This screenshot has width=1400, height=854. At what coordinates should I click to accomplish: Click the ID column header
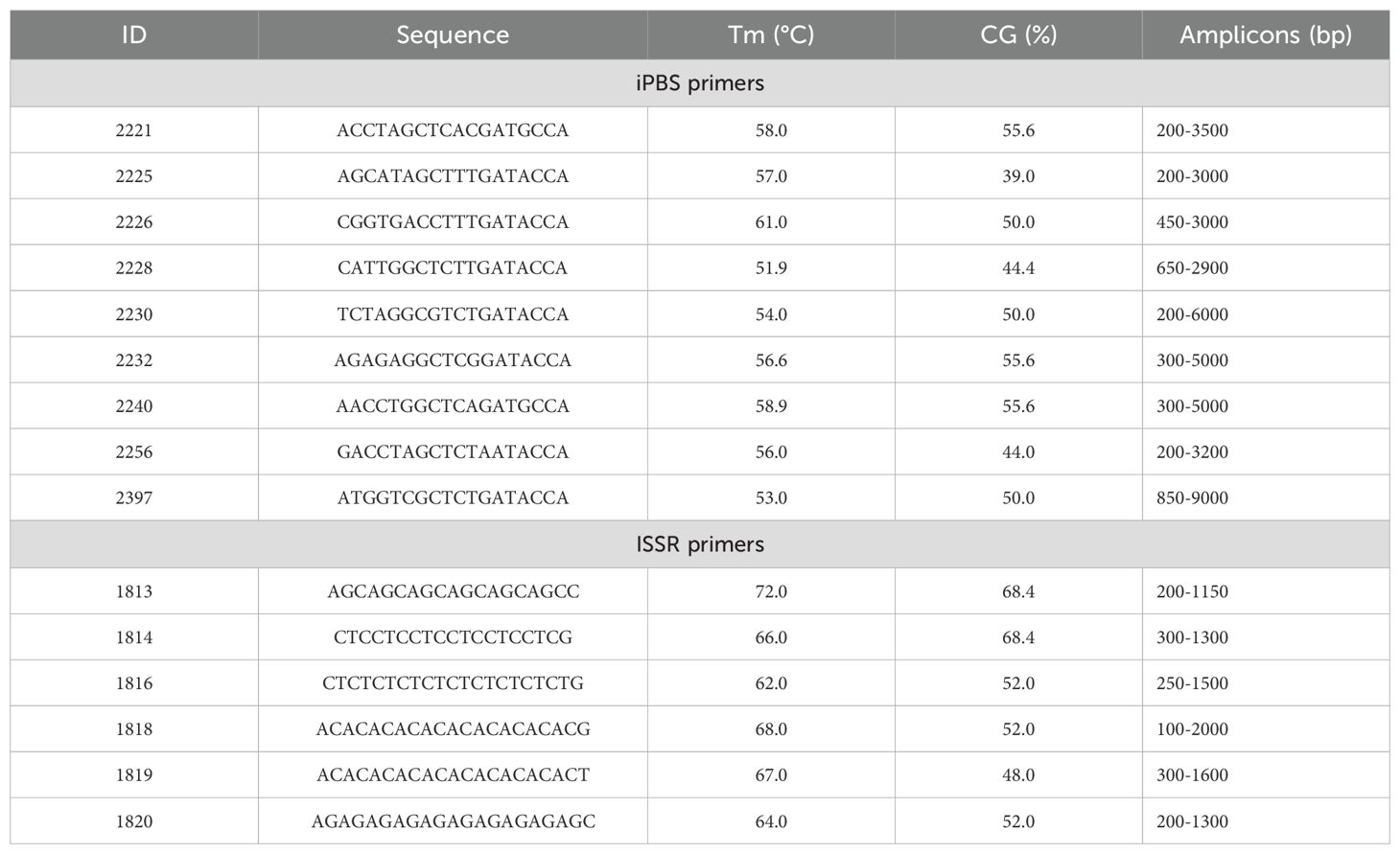(x=134, y=35)
